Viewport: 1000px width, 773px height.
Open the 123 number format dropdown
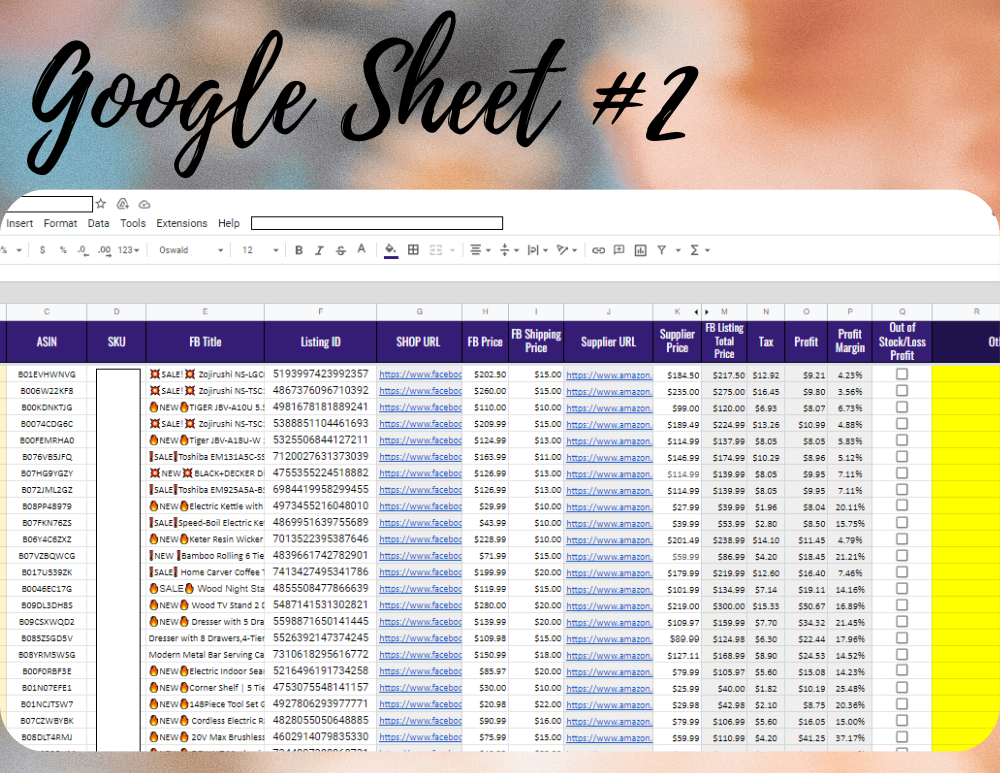pyautogui.click(x=128, y=250)
